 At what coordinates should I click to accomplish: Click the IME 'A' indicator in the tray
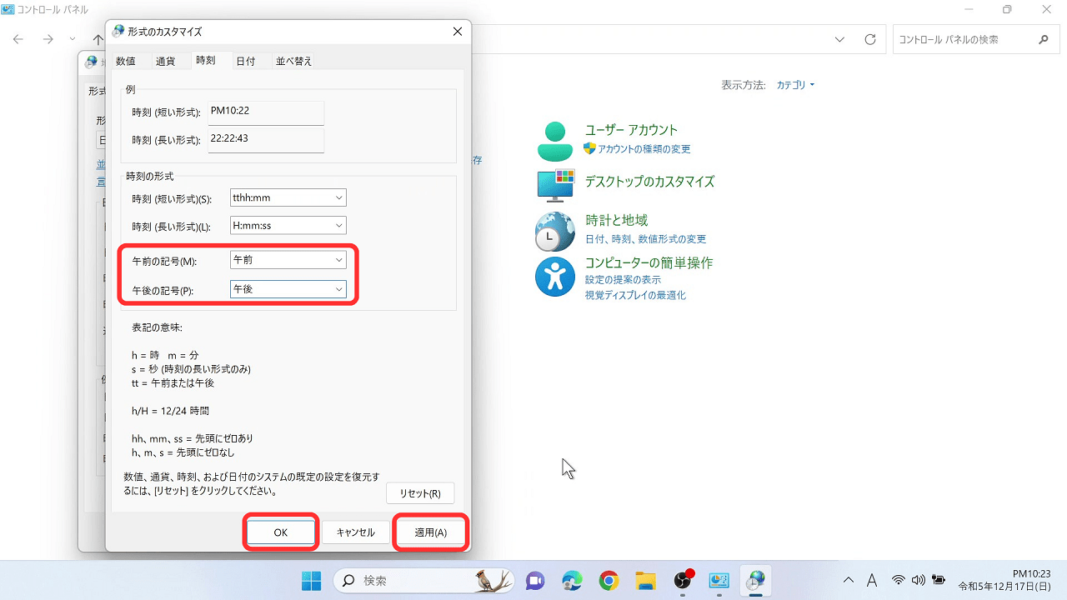tap(870, 579)
